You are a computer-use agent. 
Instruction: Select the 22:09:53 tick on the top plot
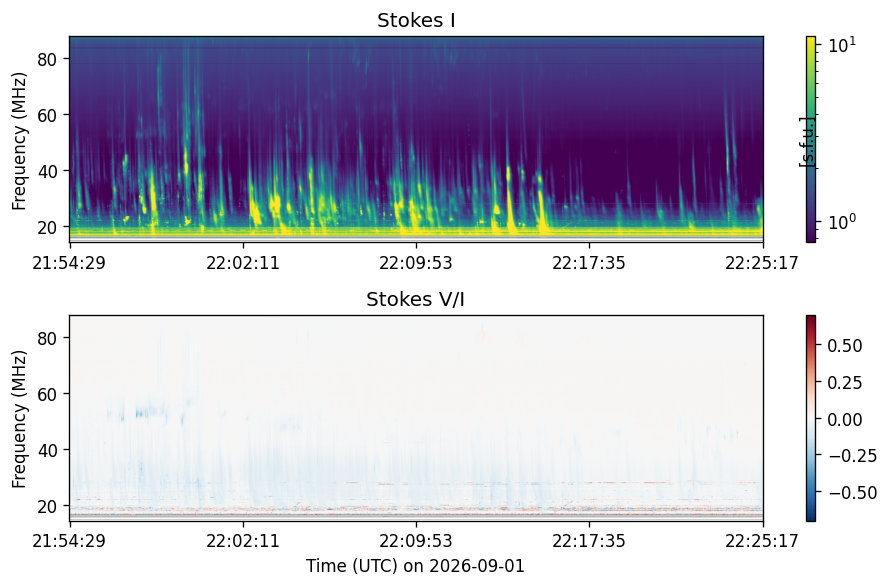point(416,263)
